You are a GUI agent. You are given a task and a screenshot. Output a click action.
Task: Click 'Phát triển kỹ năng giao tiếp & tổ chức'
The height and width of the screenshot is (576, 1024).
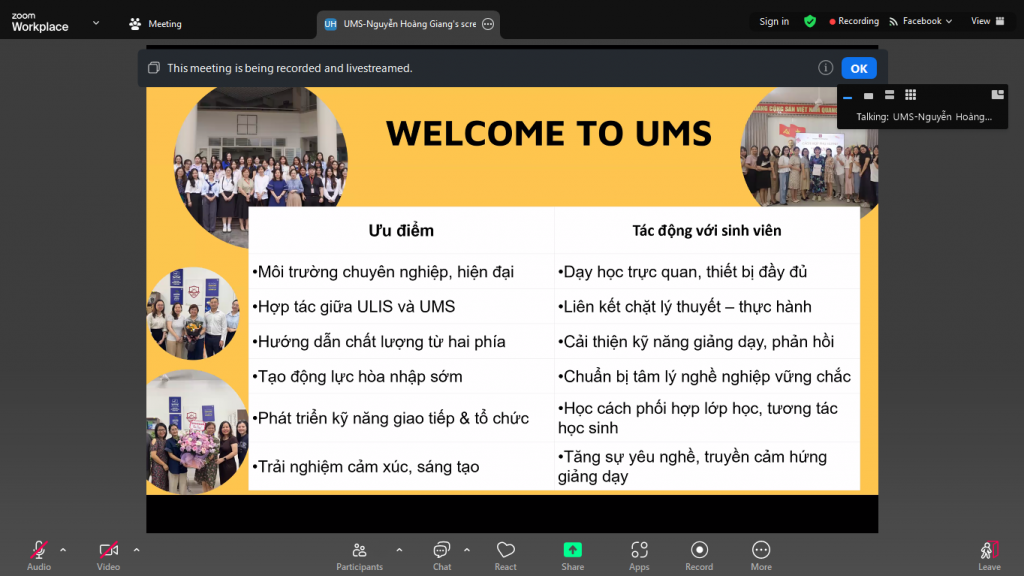coord(391,418)
